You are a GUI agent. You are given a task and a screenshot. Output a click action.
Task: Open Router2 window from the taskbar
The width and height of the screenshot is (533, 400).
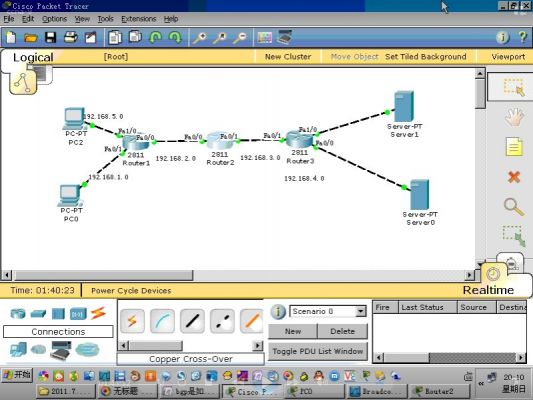click(439, 392)
